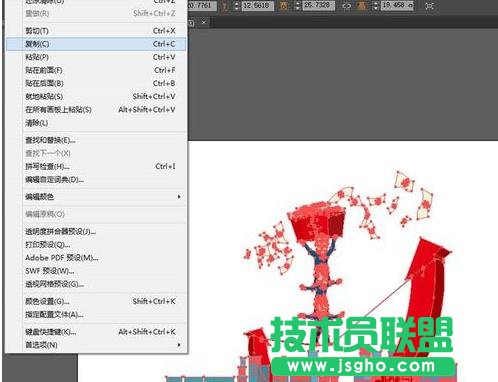This screenshot has width=498, height=382.
Task: Click the width value field 26.7328
Action: pos(319,6)
